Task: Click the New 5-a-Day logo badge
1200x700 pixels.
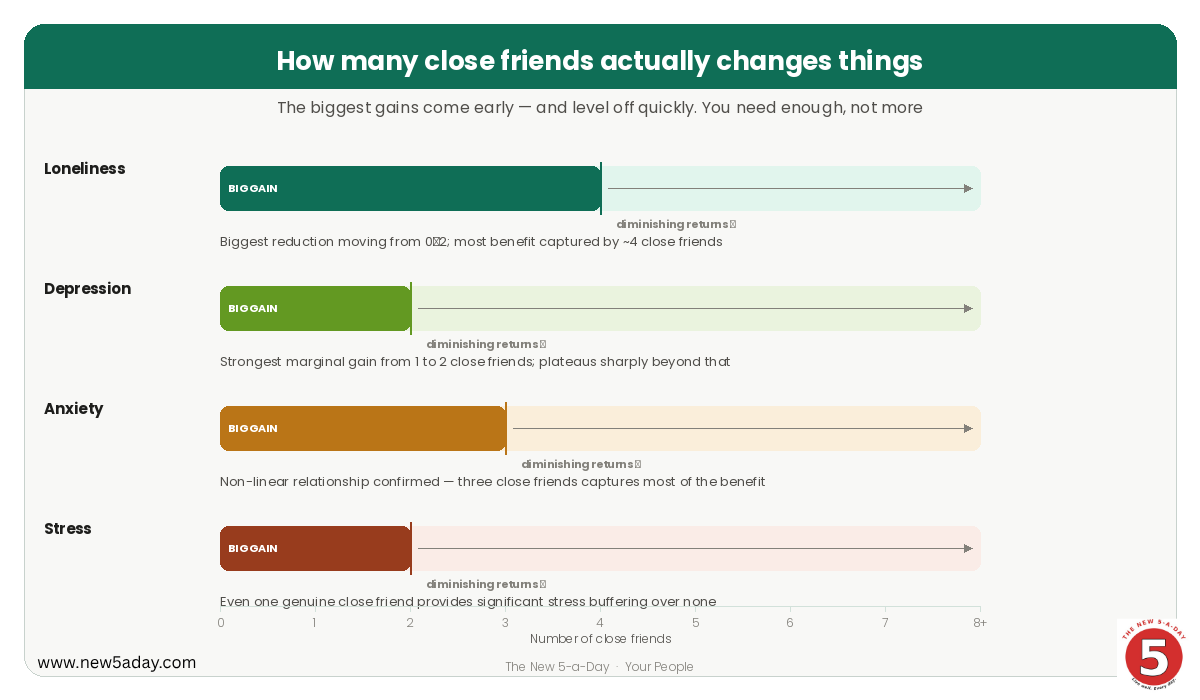Action: (x=1153, y=654)
